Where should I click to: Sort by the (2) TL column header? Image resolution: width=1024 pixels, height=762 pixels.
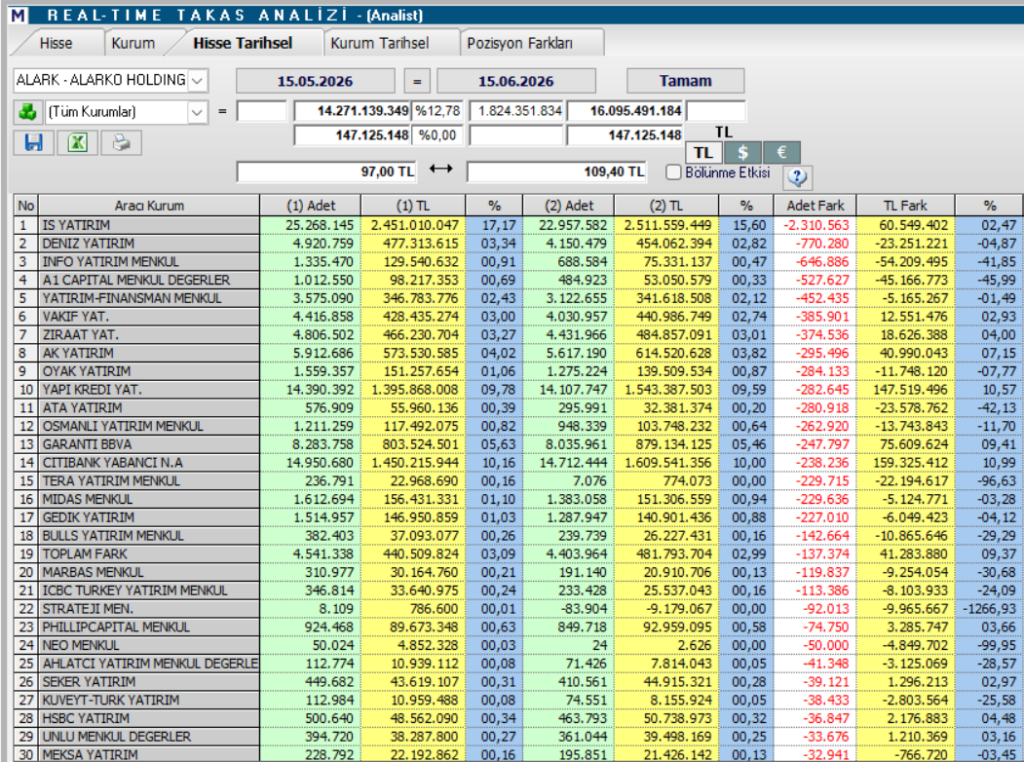pyautogui.click(x=666, y=206)
